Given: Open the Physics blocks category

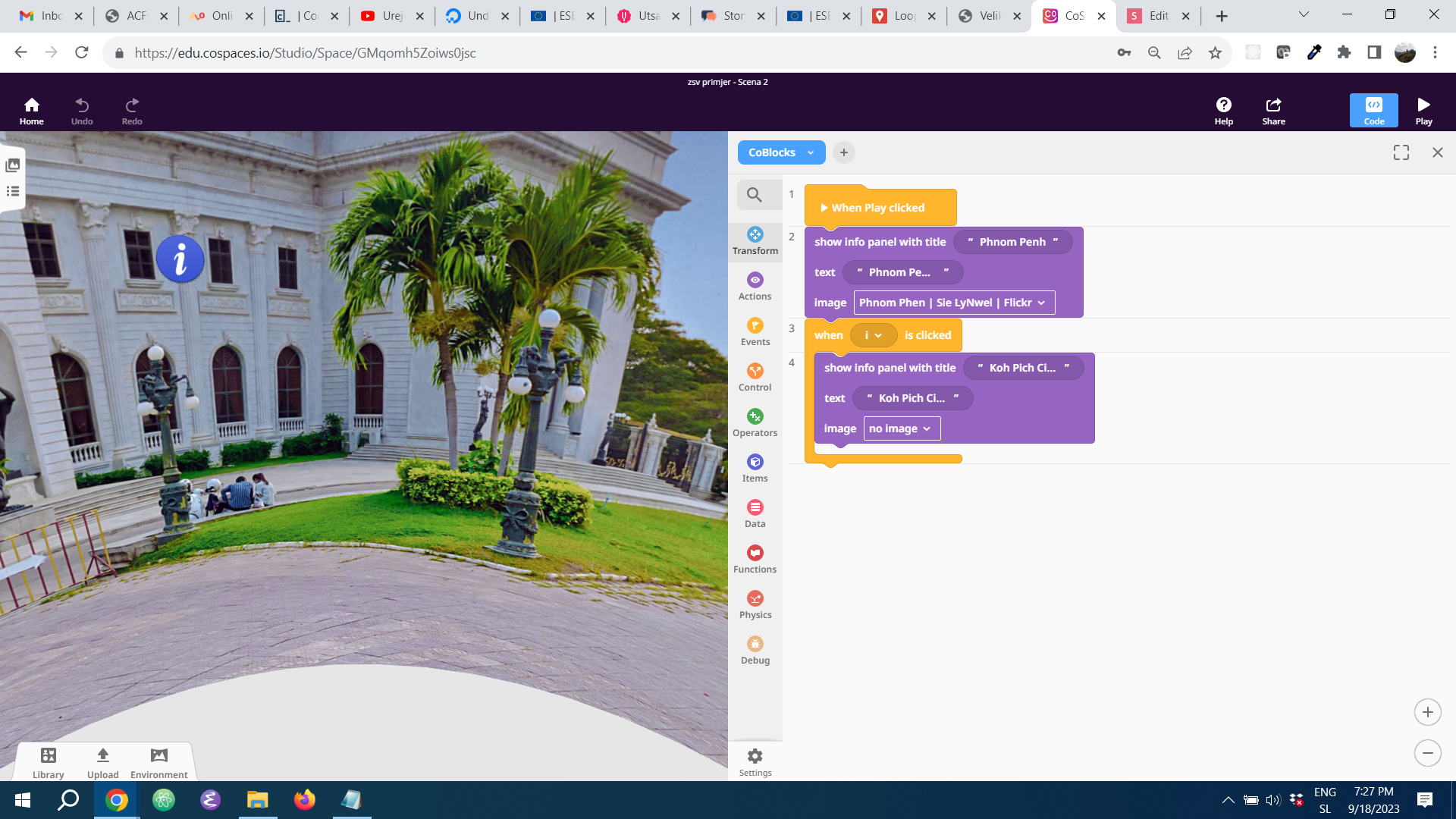Looking at the screenshot, I should (x=755, y=605).
